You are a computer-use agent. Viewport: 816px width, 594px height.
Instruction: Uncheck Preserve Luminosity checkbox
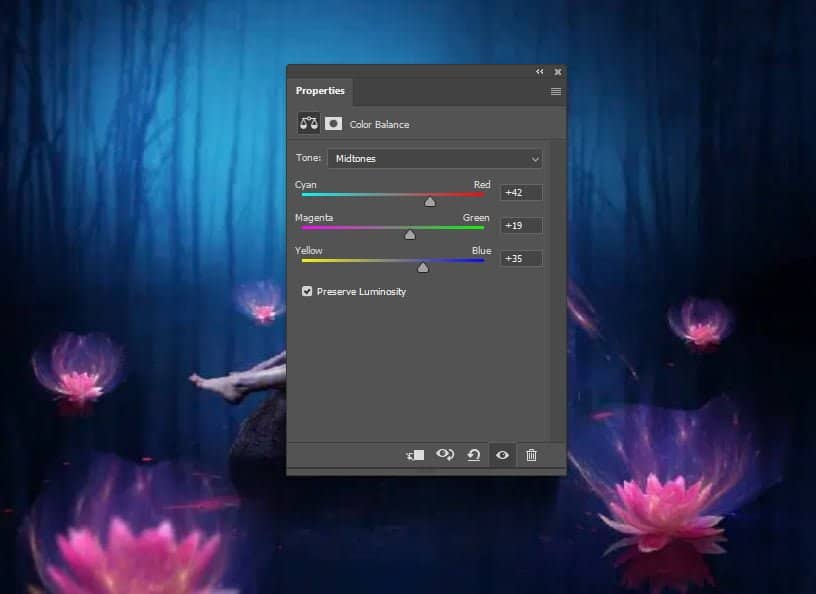307,292
